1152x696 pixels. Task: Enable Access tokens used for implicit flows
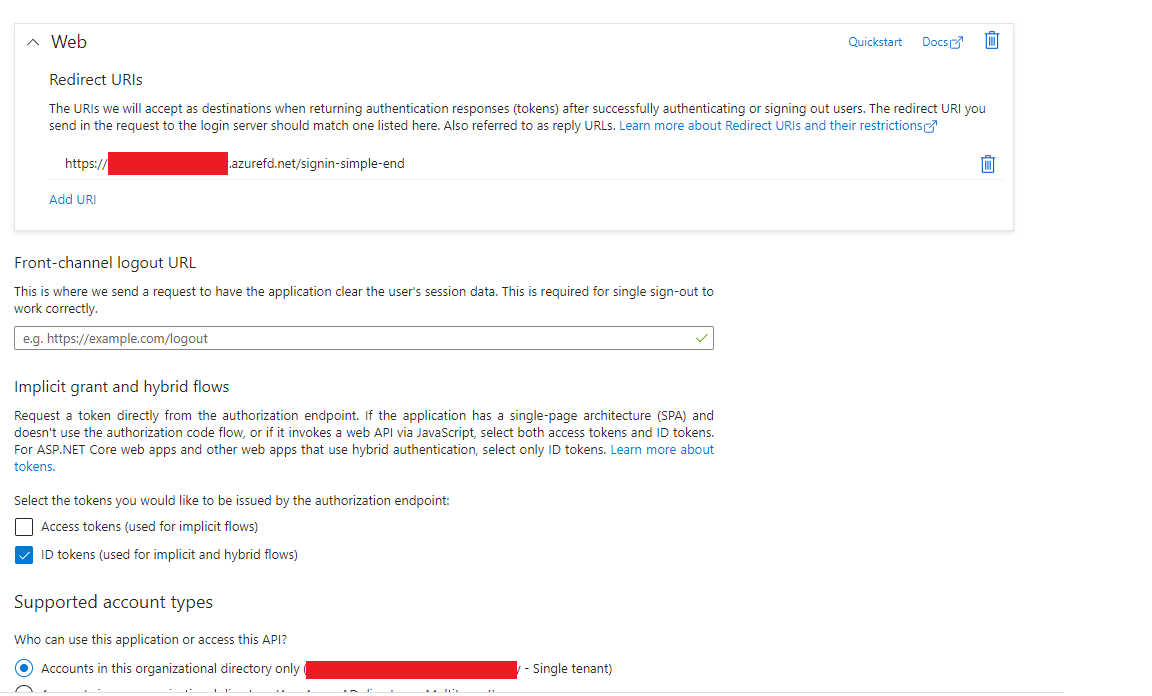click(x=23, y=526)
